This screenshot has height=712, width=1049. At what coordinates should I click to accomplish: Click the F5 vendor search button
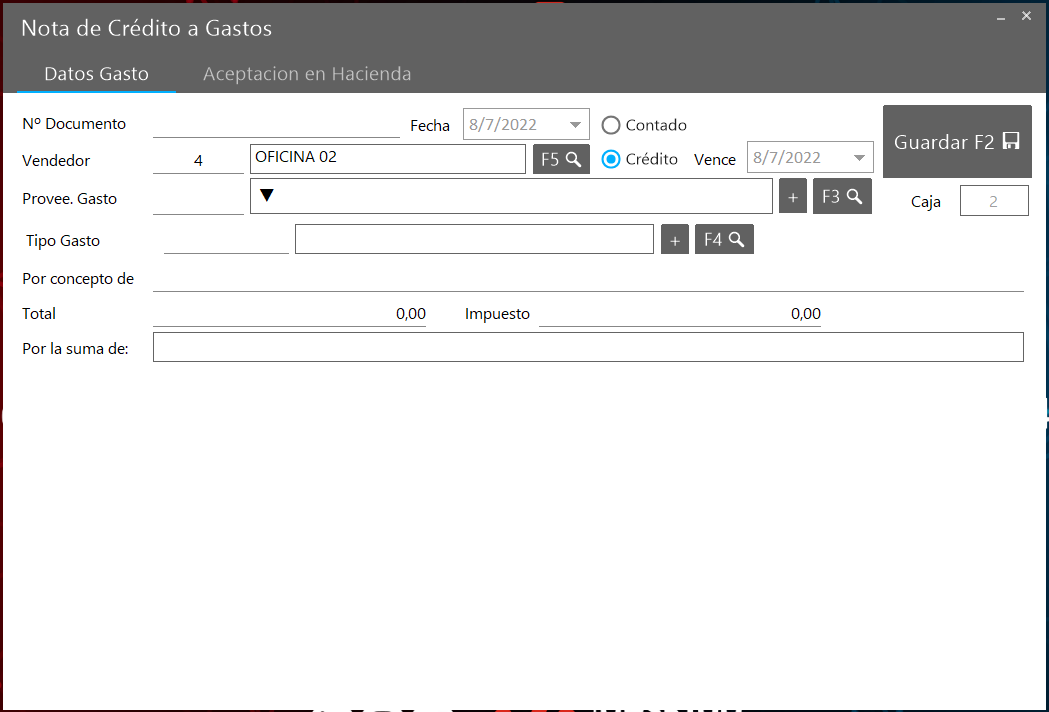561,159
